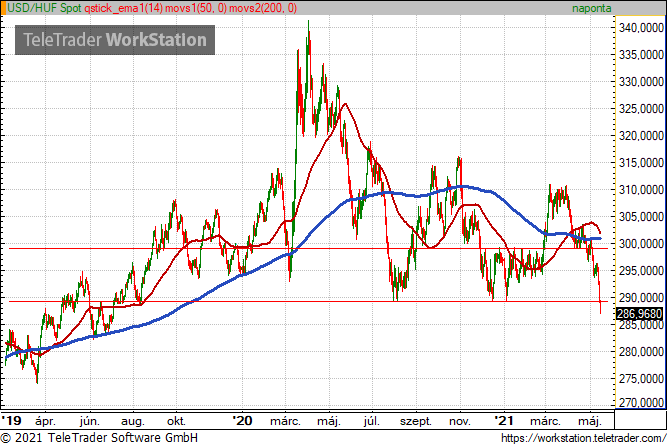Open the workstation.teletrader.com link

(583, 438)
